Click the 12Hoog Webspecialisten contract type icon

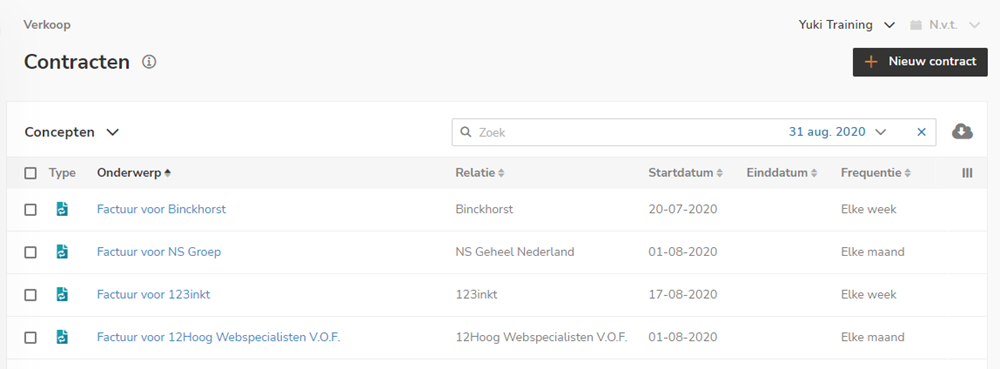62,337
